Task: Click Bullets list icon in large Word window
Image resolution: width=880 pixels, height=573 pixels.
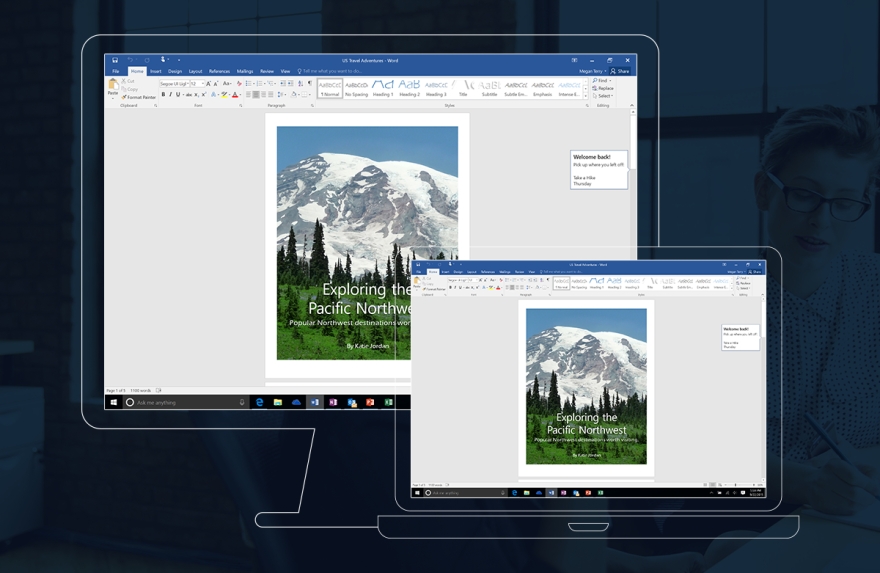Action: click(248, 84)
